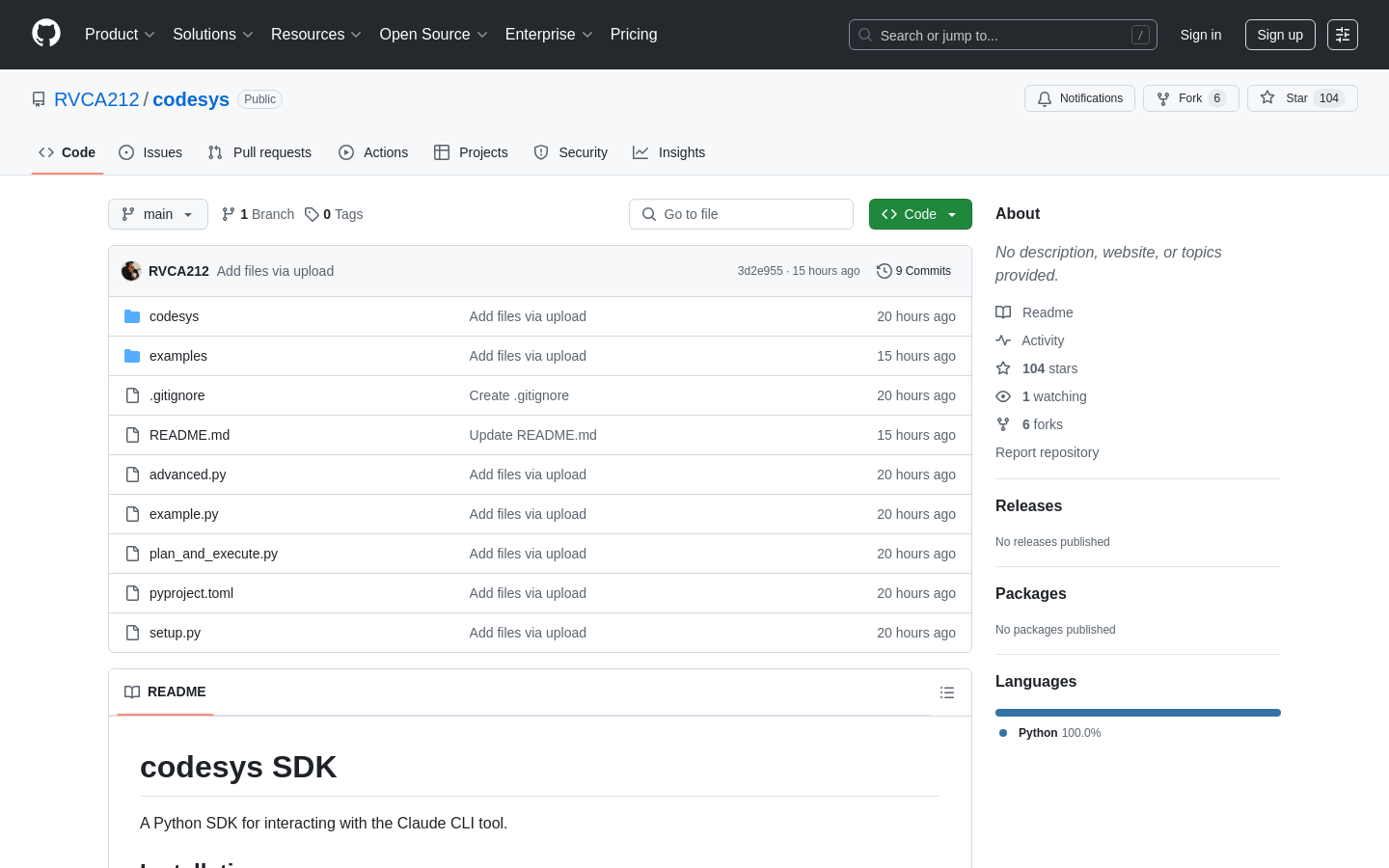Image resolution: width=1389 pixels, height=868 pixels.
Task: Expand the Open Source menu
Action: [434, 35]
